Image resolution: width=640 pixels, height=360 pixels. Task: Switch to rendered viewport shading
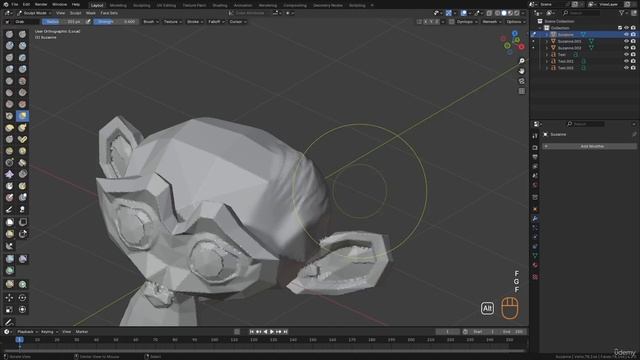click(517, 13)
